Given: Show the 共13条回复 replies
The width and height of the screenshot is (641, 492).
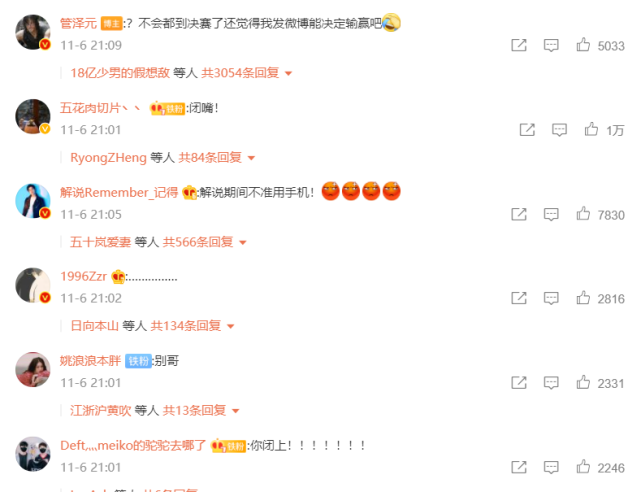Looking at the screenshot, I should (x=201, y=411).
